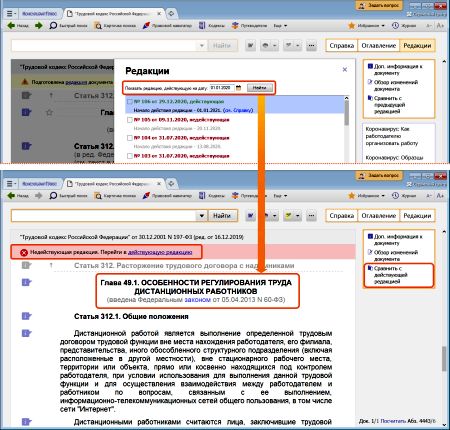Click margin icon beside the Глава 49.1 heading

[x=27, y=282]
